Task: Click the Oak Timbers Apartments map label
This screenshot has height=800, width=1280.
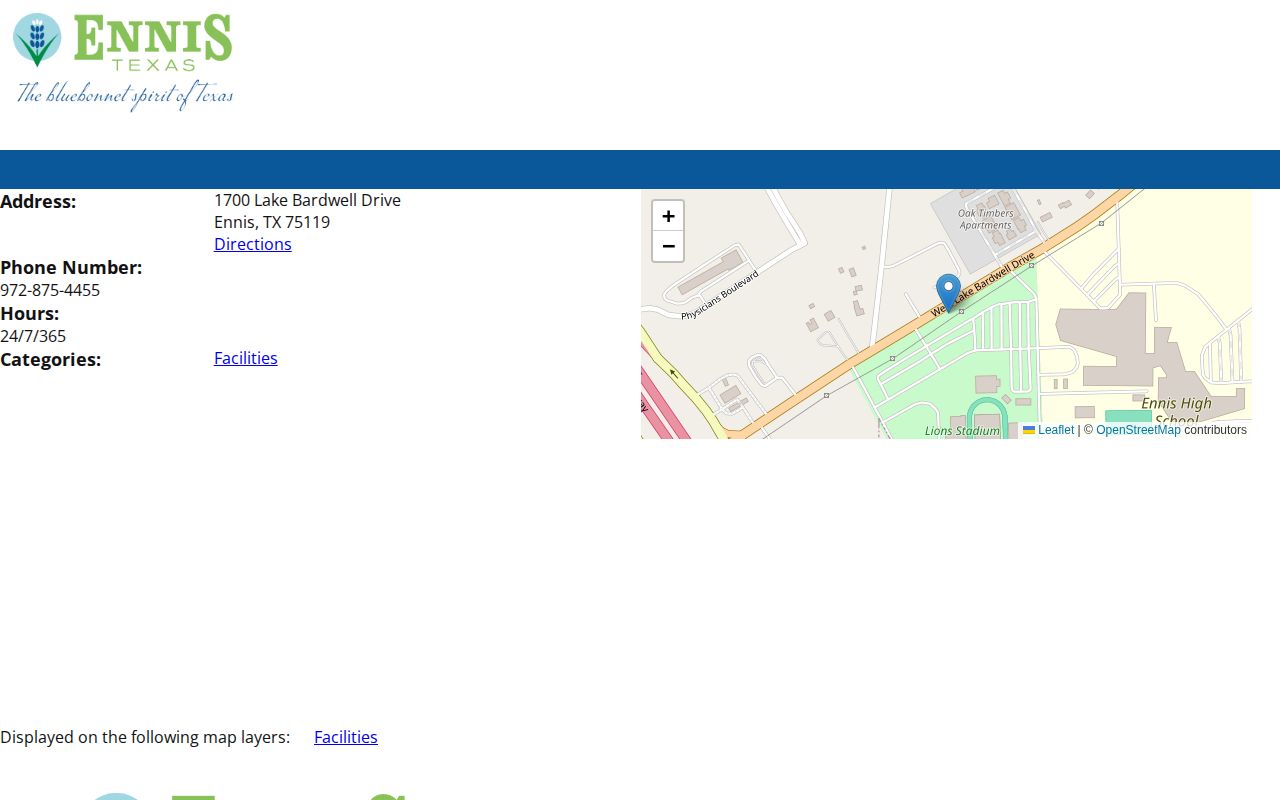Action: pyautogui.click(x=986, y=219)
